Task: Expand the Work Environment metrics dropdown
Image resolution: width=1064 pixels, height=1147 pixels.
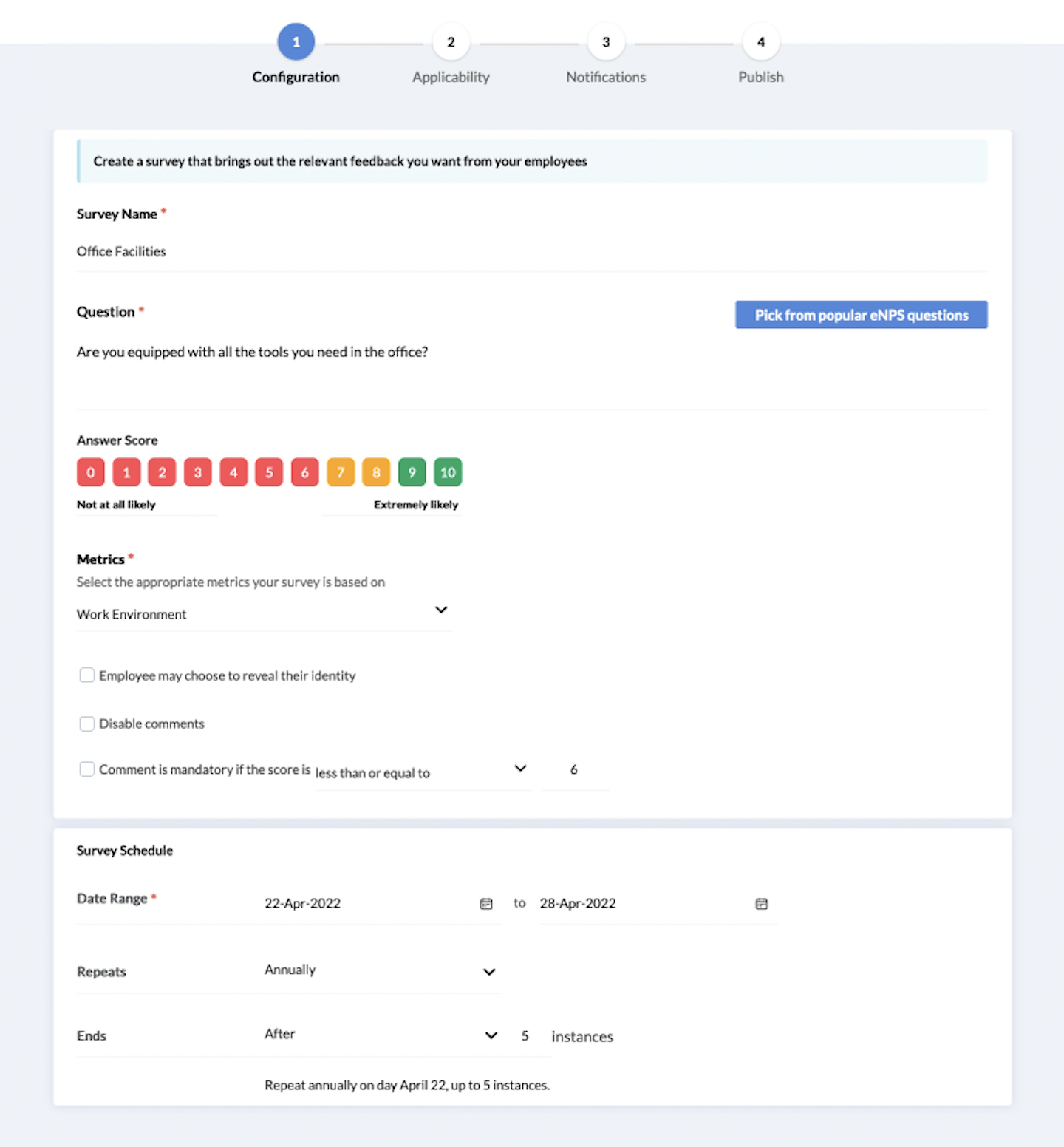Action: (x=264, y=613)
